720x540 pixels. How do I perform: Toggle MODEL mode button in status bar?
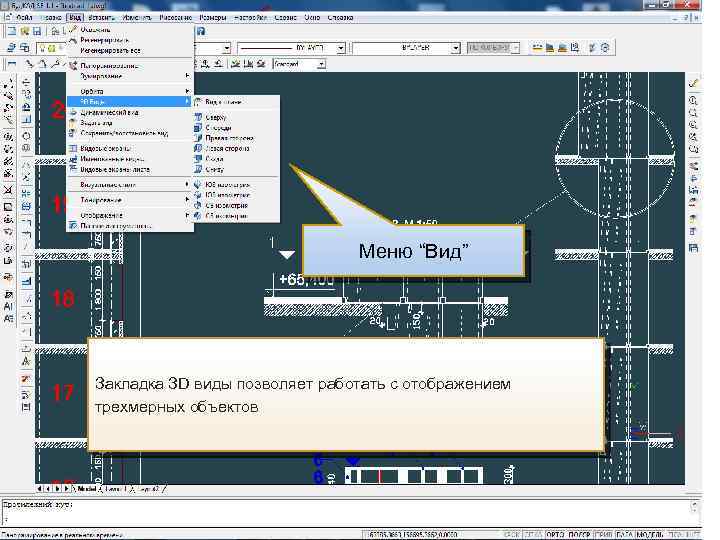pos(649,533)
